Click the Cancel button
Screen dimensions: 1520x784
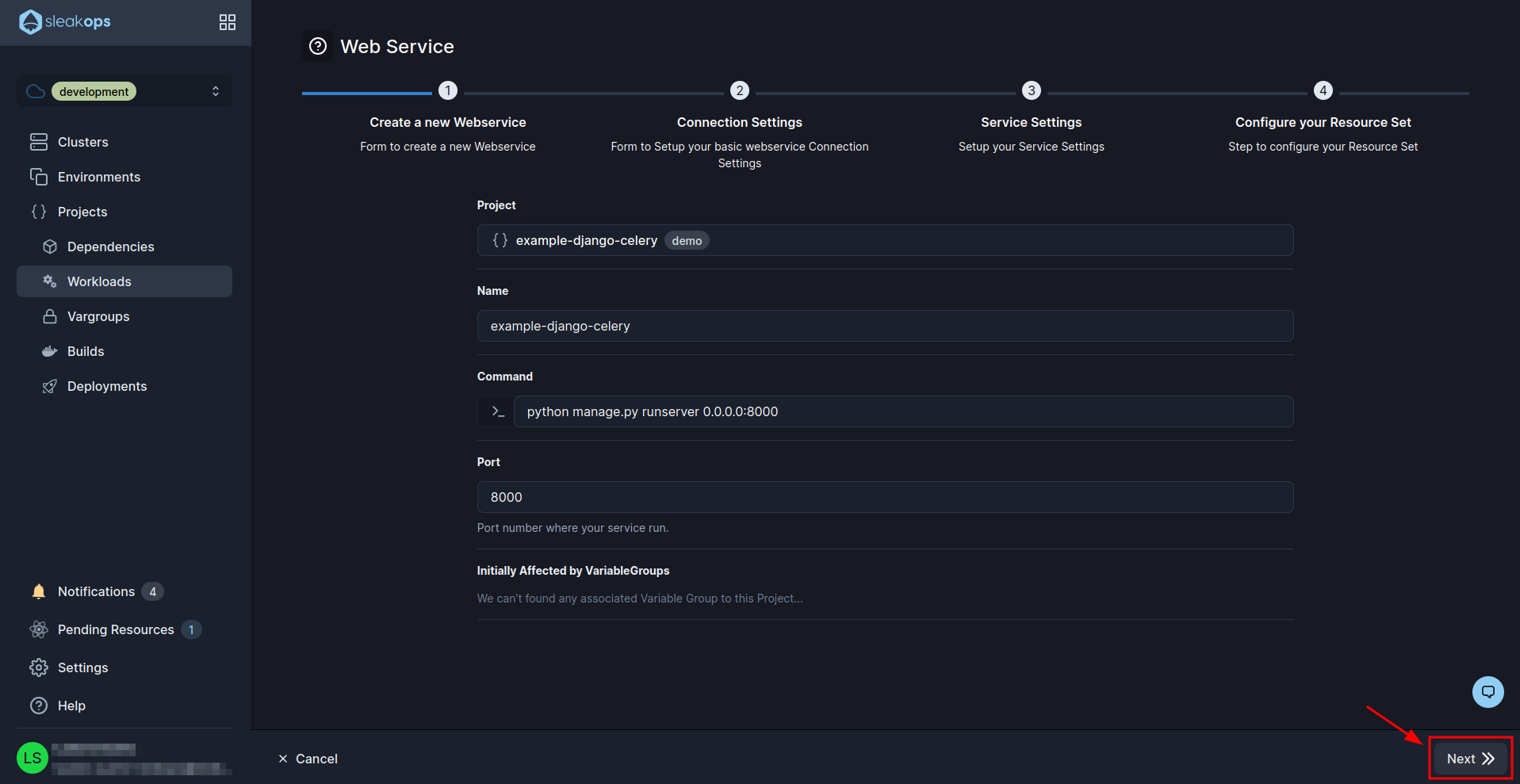click(308, 759)
